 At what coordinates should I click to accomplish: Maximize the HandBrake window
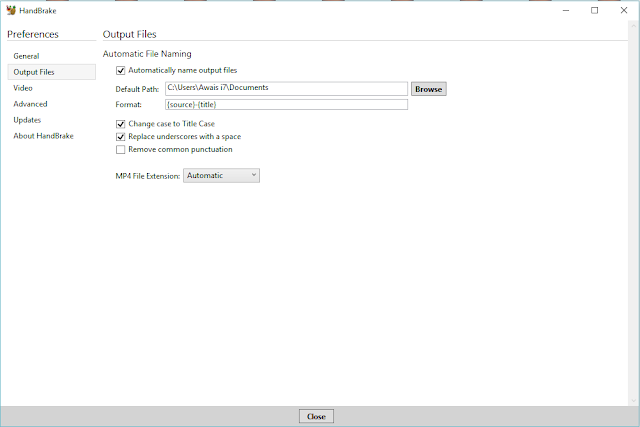(x=595, y=10)
